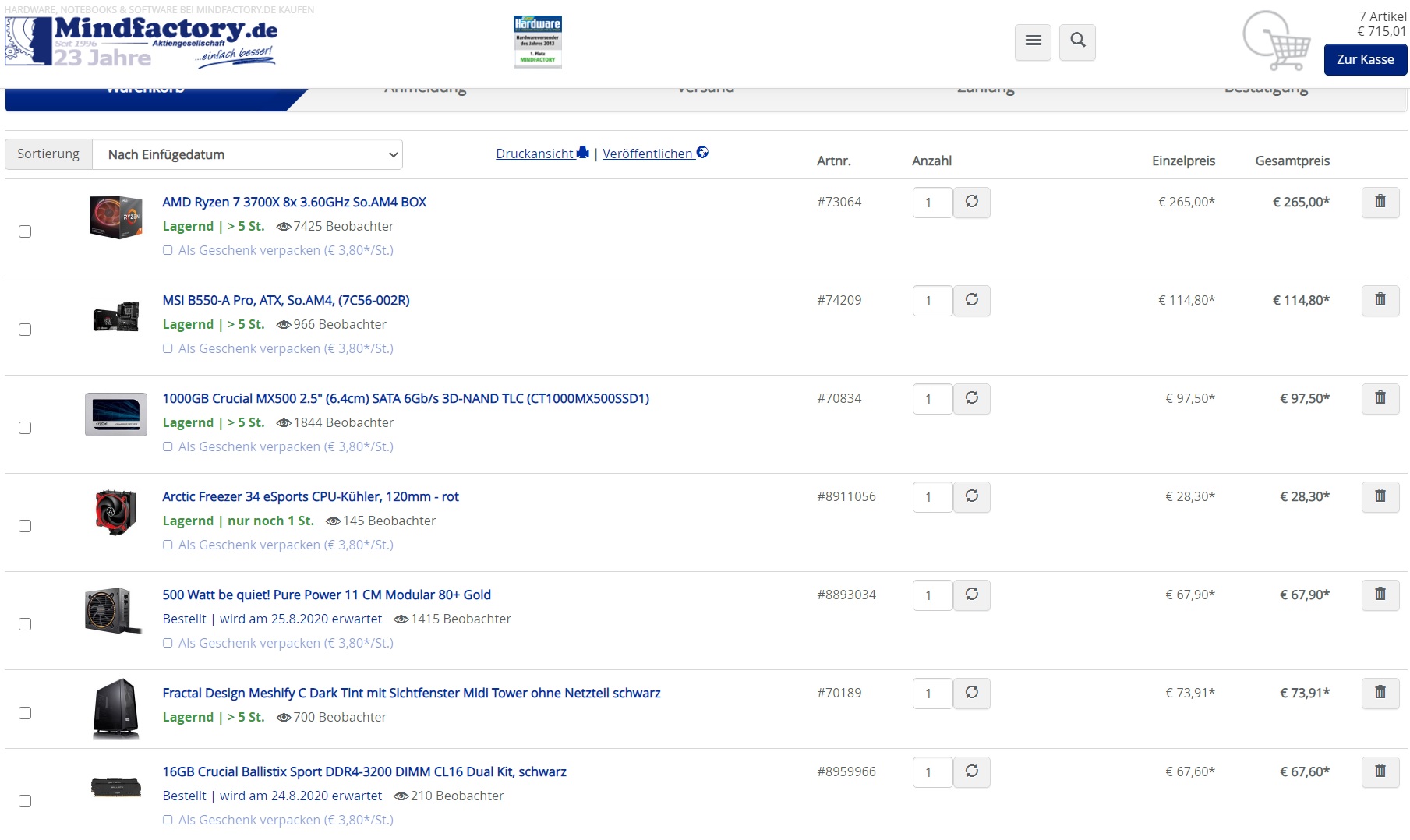Click the be quiet! power supply thumbnail
The image size is (1410, 840).
(115, 611)
